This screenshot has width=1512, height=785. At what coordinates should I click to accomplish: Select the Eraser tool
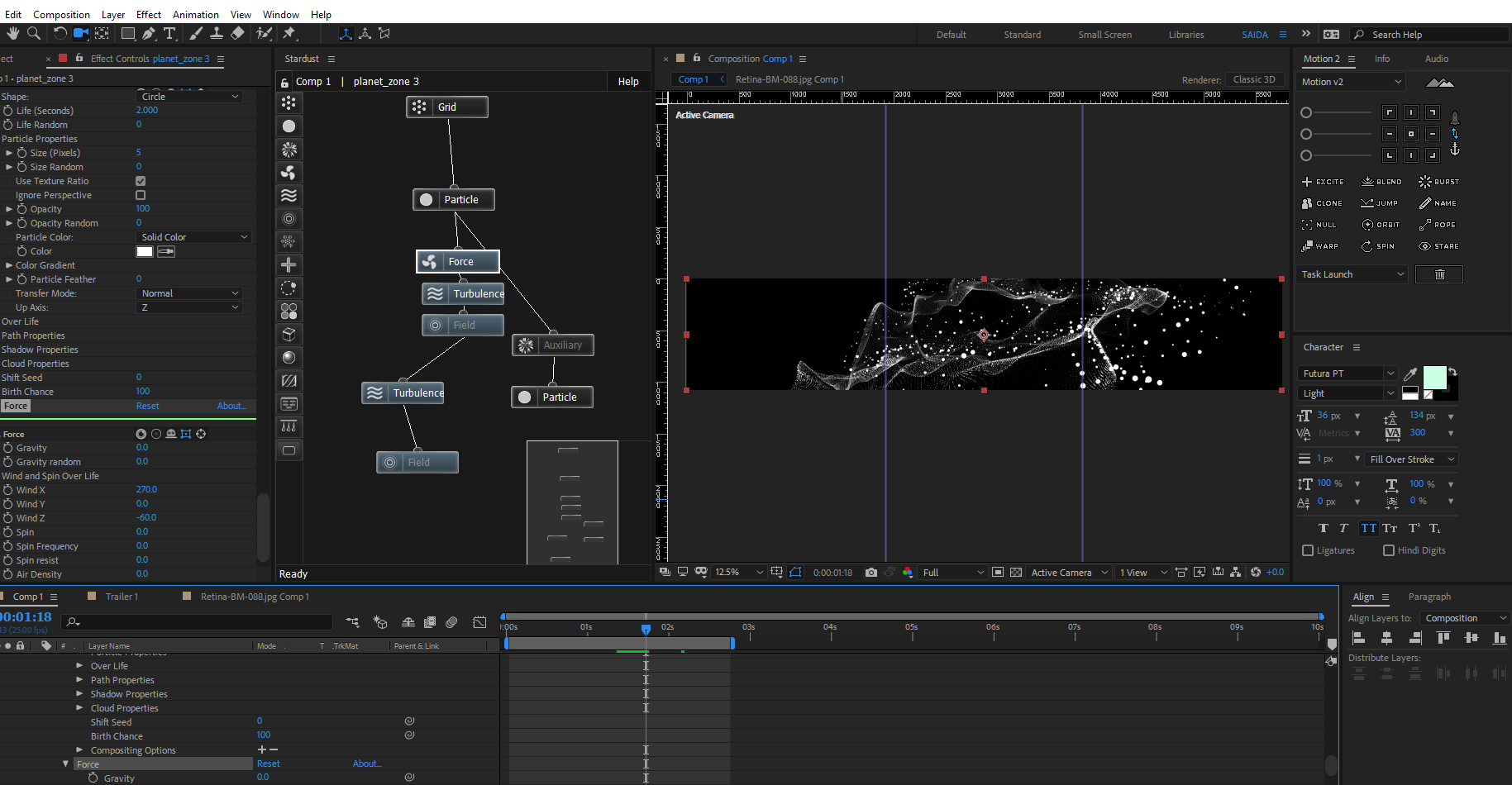coord(238,33)
